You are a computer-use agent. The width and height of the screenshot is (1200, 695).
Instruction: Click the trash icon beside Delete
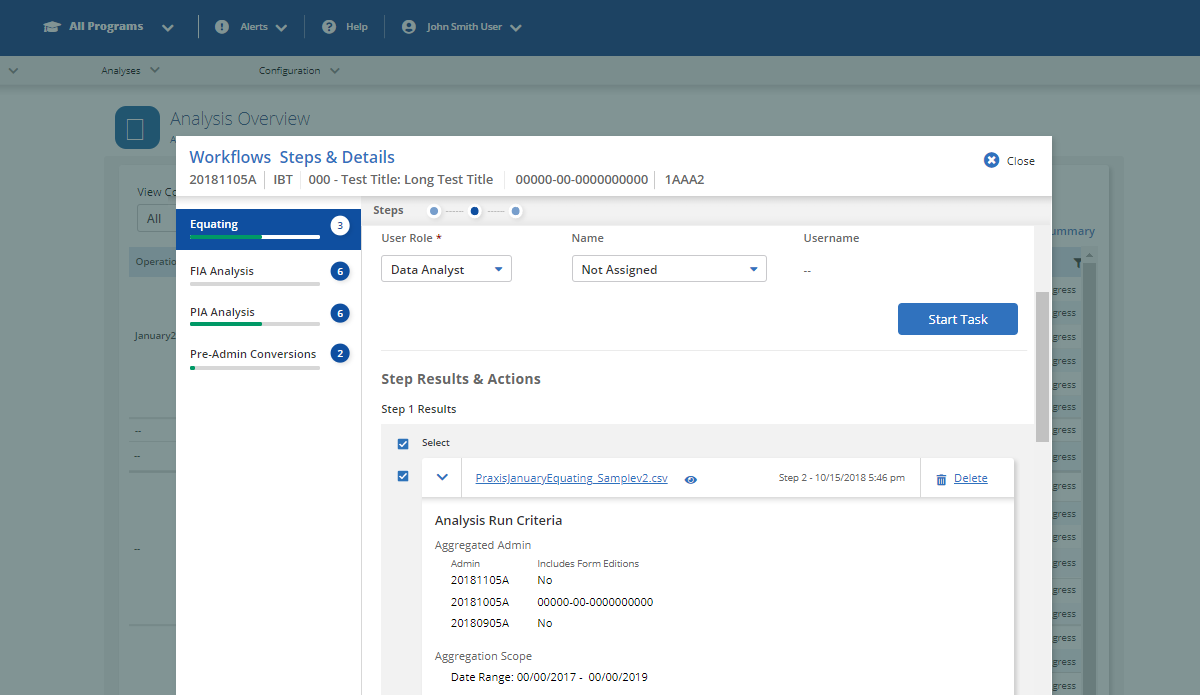click(x=941, y=479)
